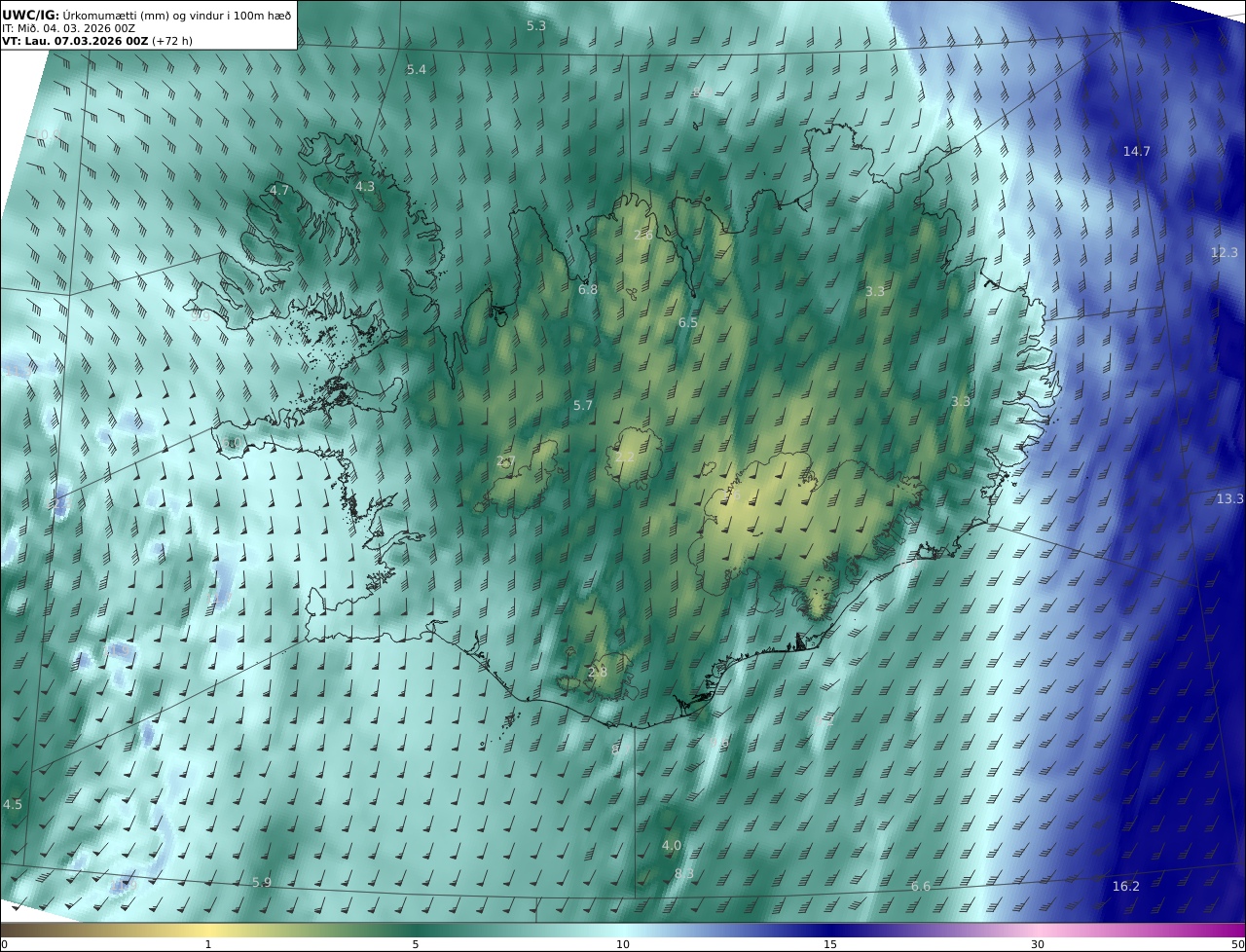
Task: Click the colour scale tick label 50
Action: [x=1237, y=944]
